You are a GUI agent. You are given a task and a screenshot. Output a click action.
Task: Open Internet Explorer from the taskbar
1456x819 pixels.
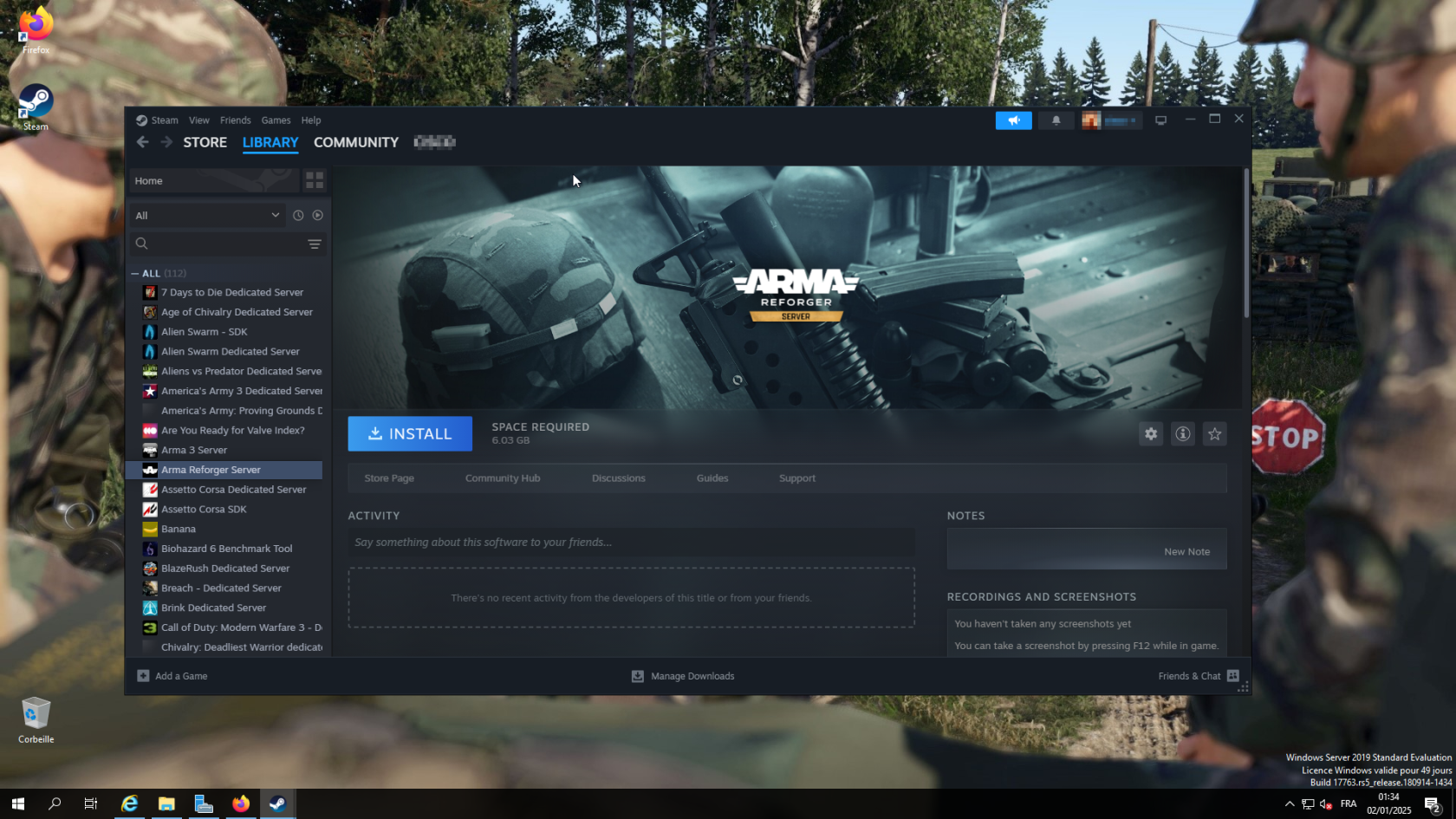point(129,803)
